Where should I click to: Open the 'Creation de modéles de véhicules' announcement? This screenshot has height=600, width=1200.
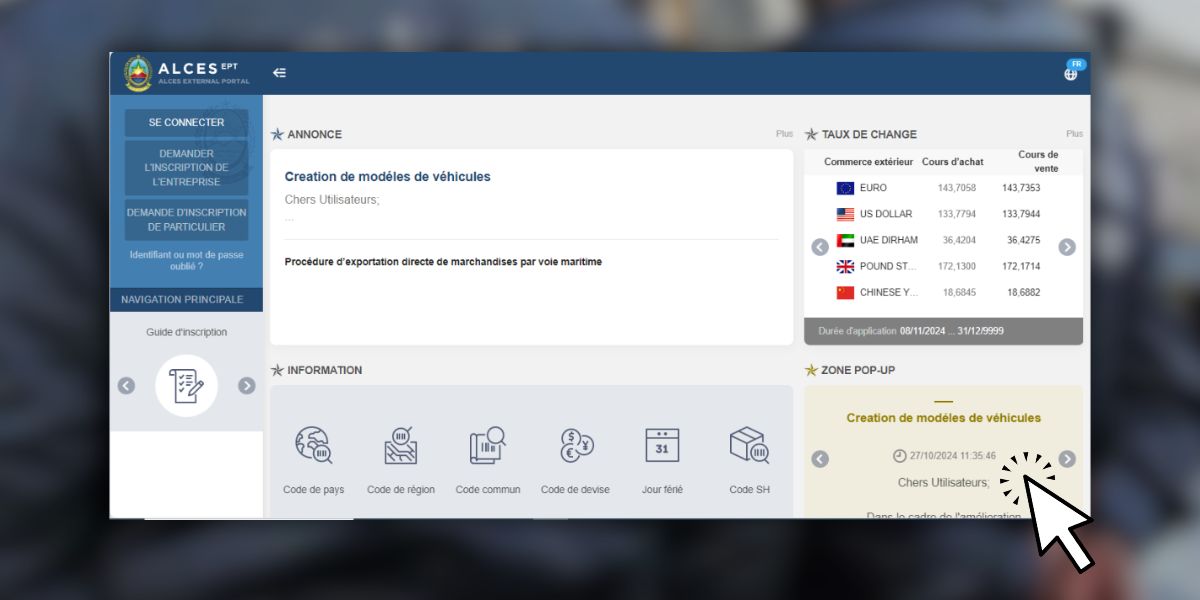[387, 176]
